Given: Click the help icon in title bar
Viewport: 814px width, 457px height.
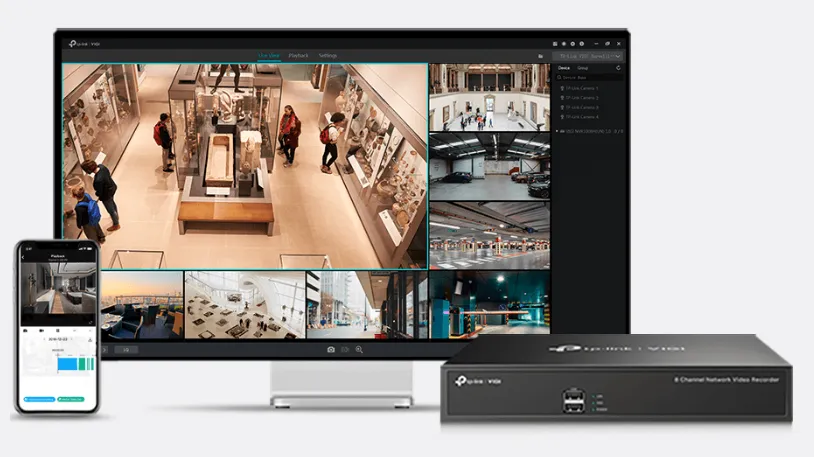Looking at the screenshot, I should pos(582,44).
